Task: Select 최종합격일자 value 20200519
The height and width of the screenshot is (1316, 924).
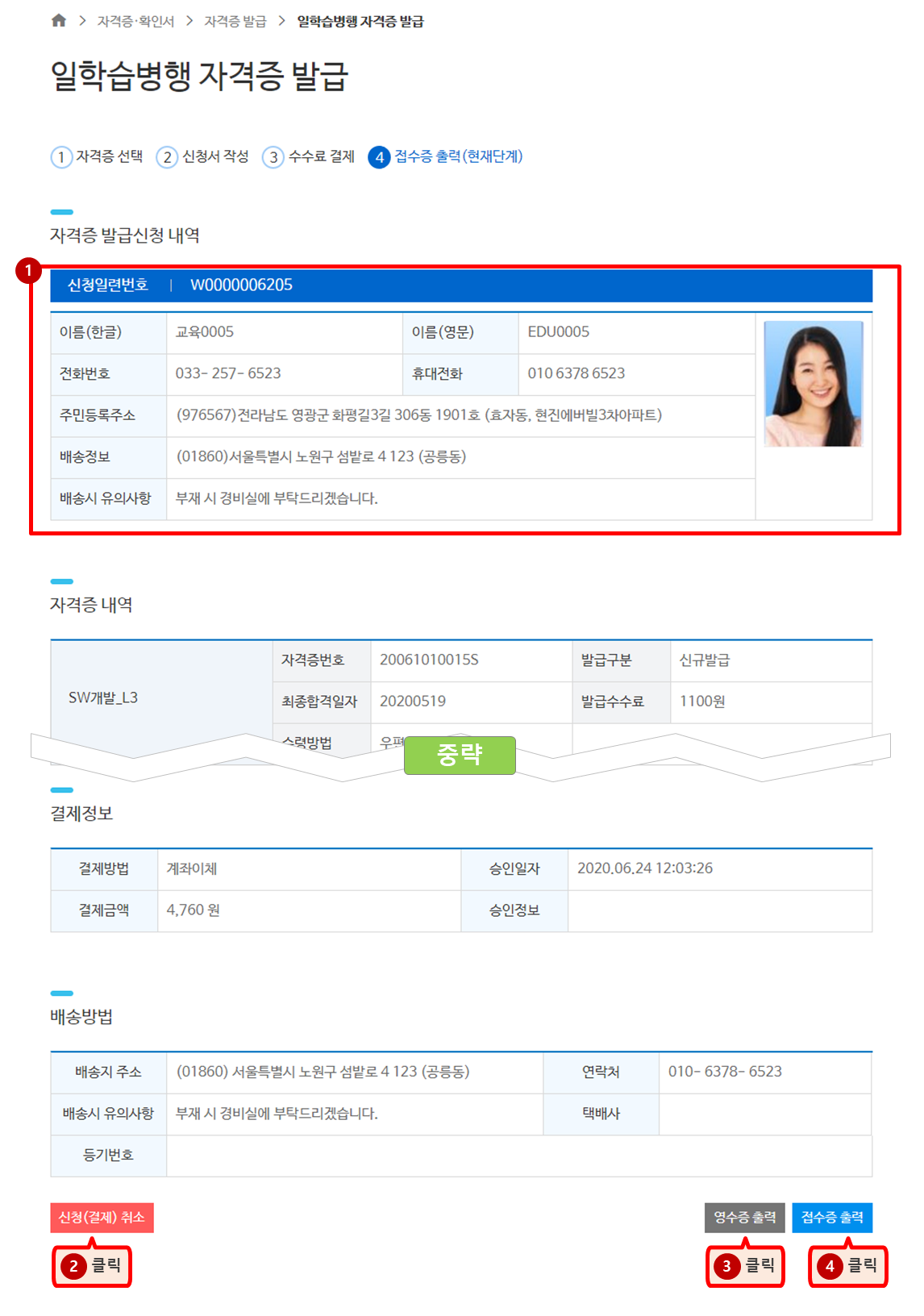Action: pos(413,701)
